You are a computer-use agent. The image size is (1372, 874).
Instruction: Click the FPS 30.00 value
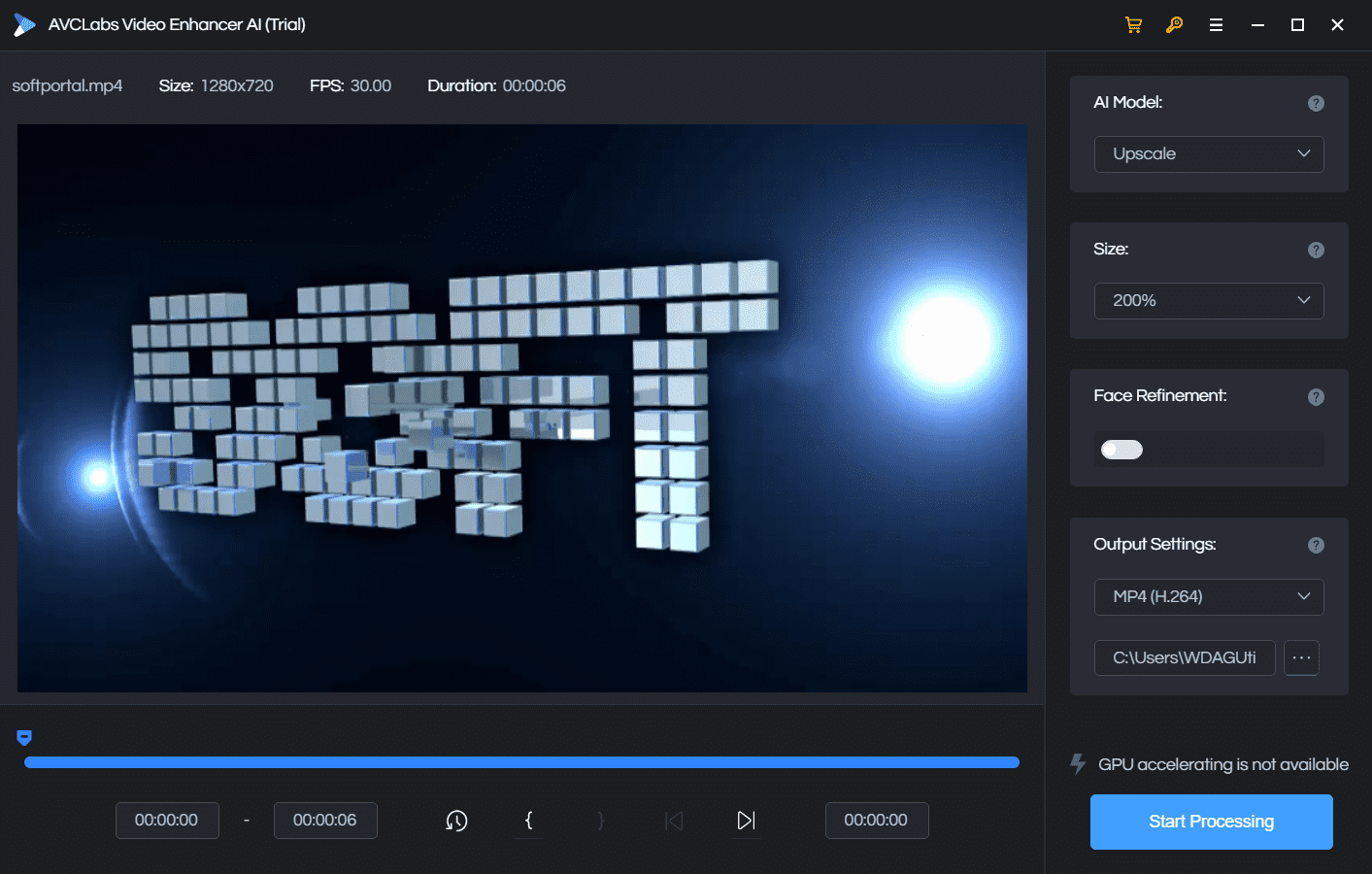(x=371, y=85)
